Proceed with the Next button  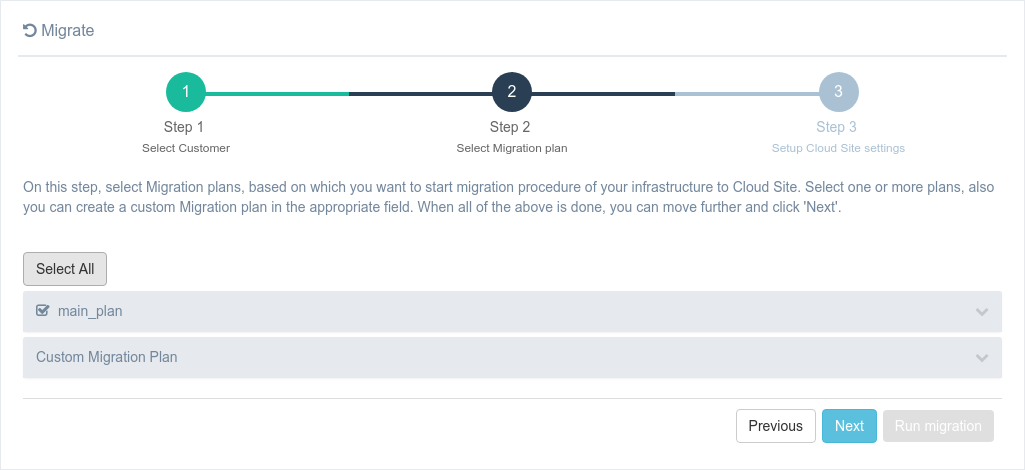(849, 426)
